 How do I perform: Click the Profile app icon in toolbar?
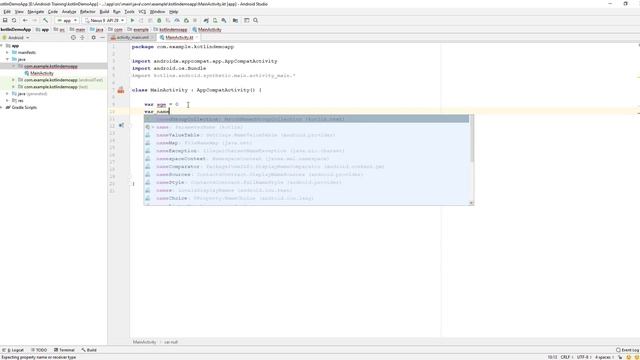[177, 20]
